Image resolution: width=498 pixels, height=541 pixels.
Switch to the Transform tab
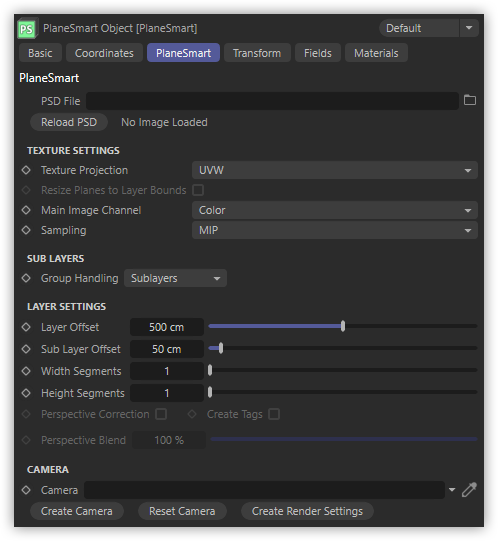point(257,53)
